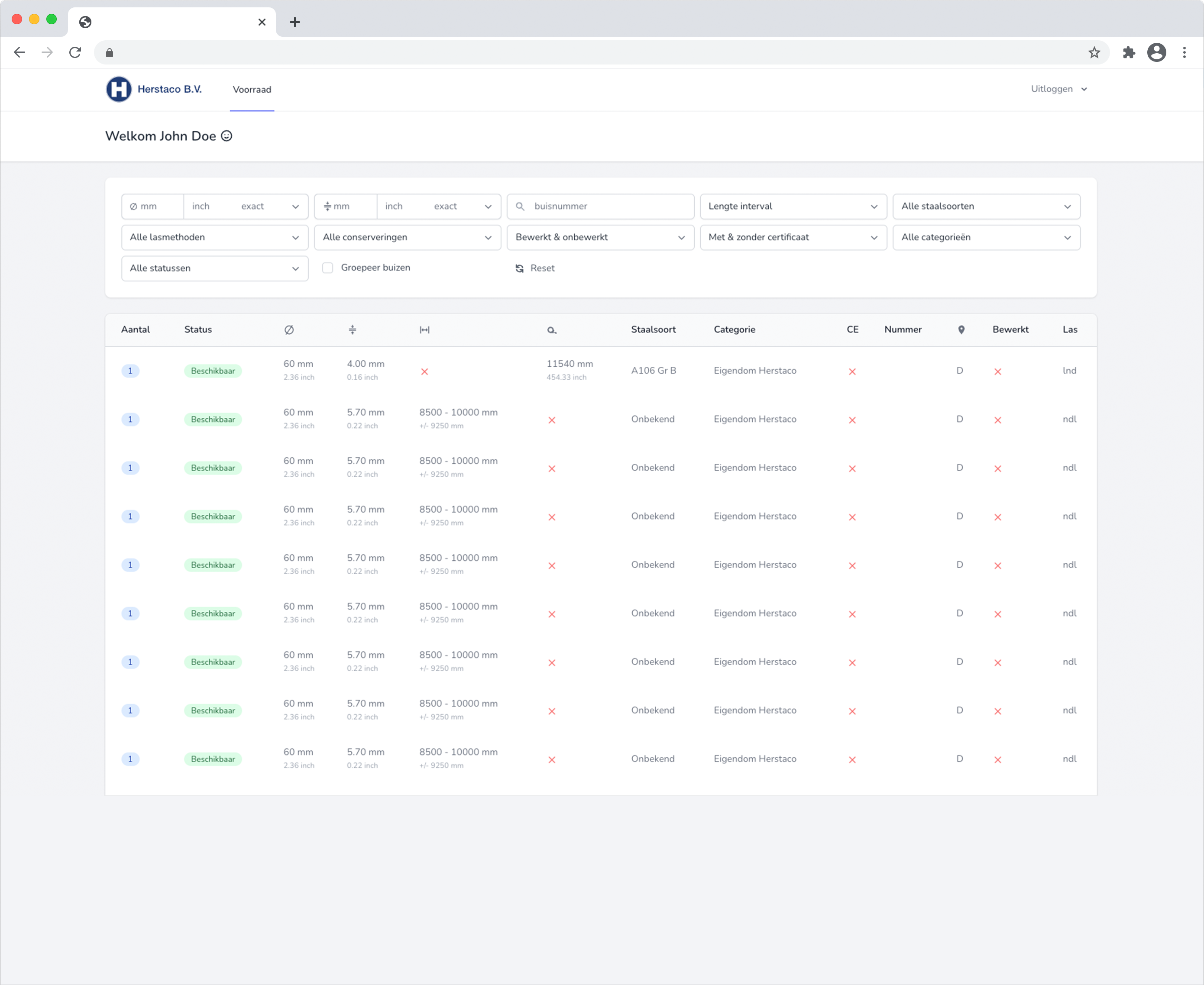Open the Uitloggen menu
Screen dimensions: 1204x985
coord(1058,89)
